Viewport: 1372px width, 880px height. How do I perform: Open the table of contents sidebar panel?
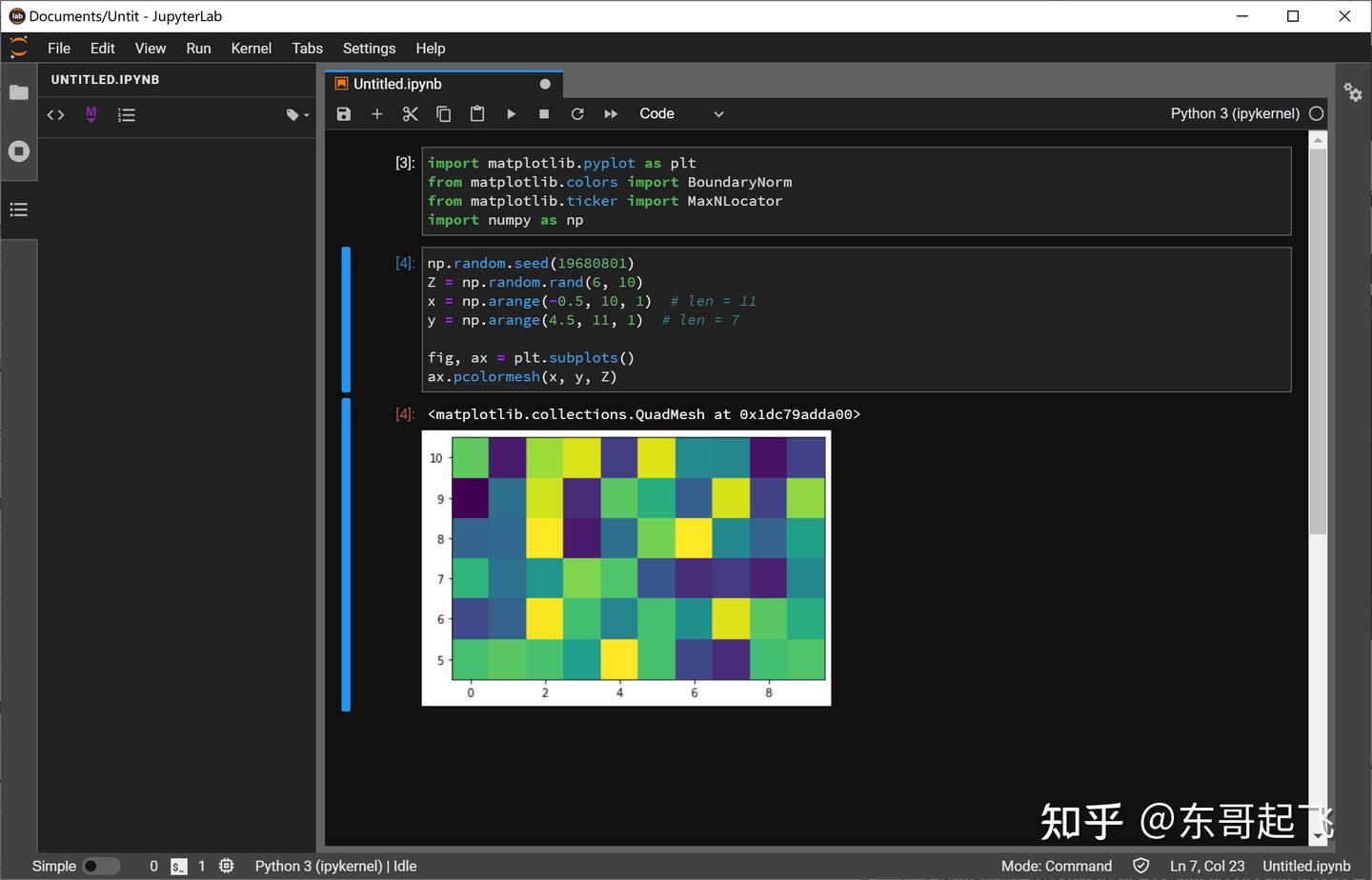tap(19, 209)
